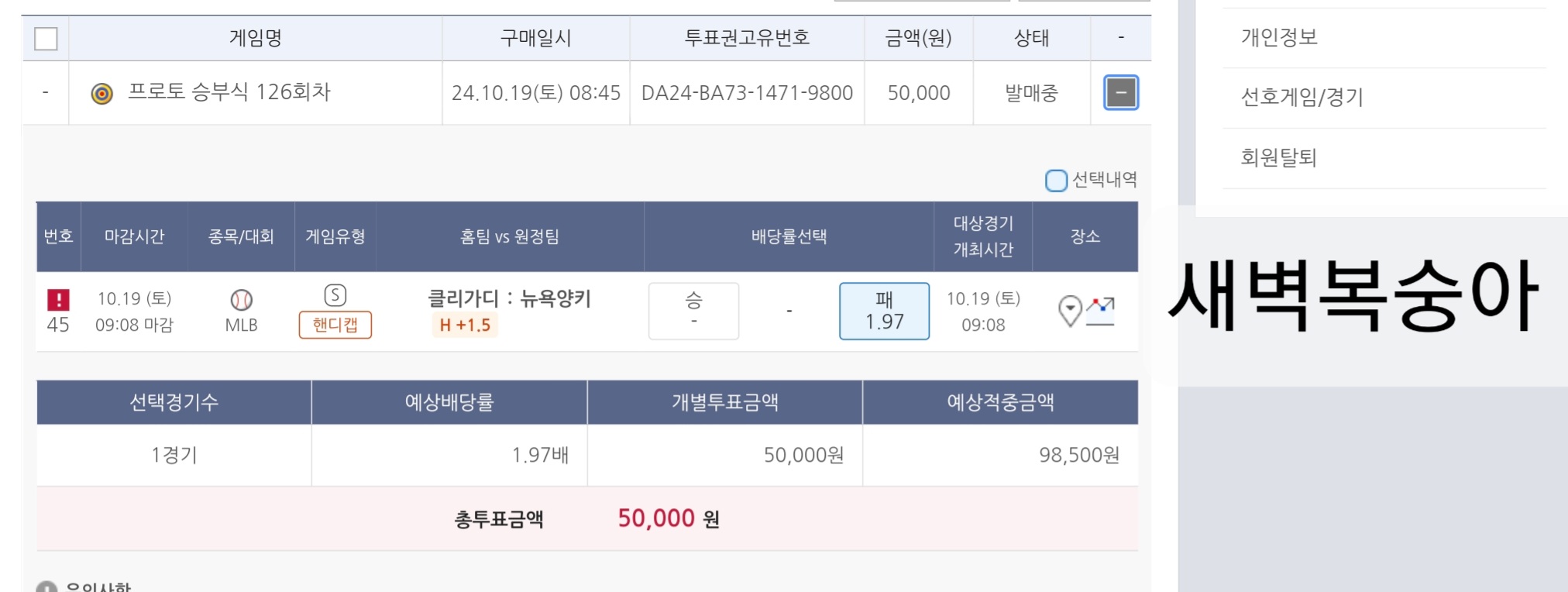The height and width of the screenshot is (592, 1568).
Task: Click the MLB baseball icon
Action: [x=241, y=299]
